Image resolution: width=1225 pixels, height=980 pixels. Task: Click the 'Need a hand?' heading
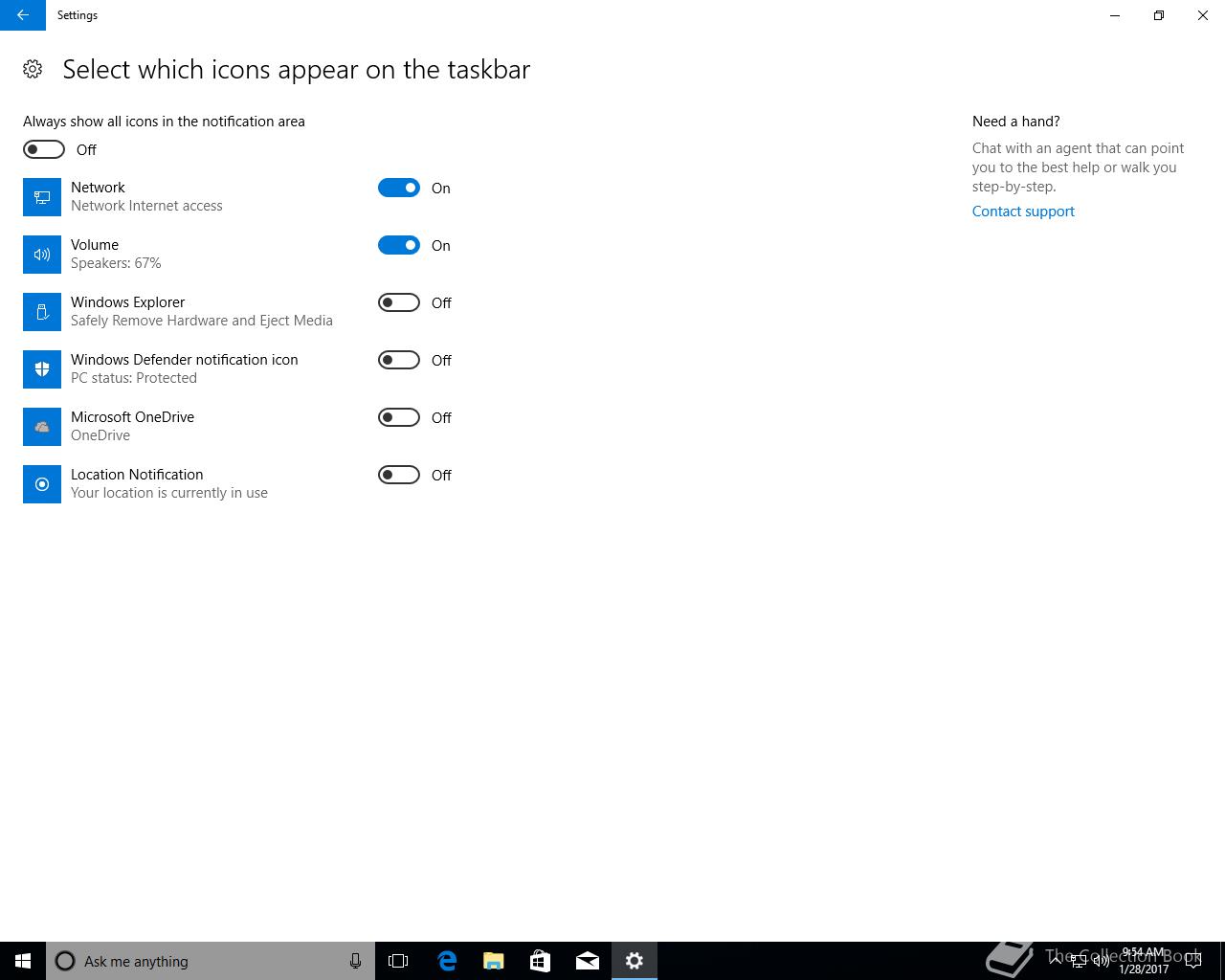1016,122
